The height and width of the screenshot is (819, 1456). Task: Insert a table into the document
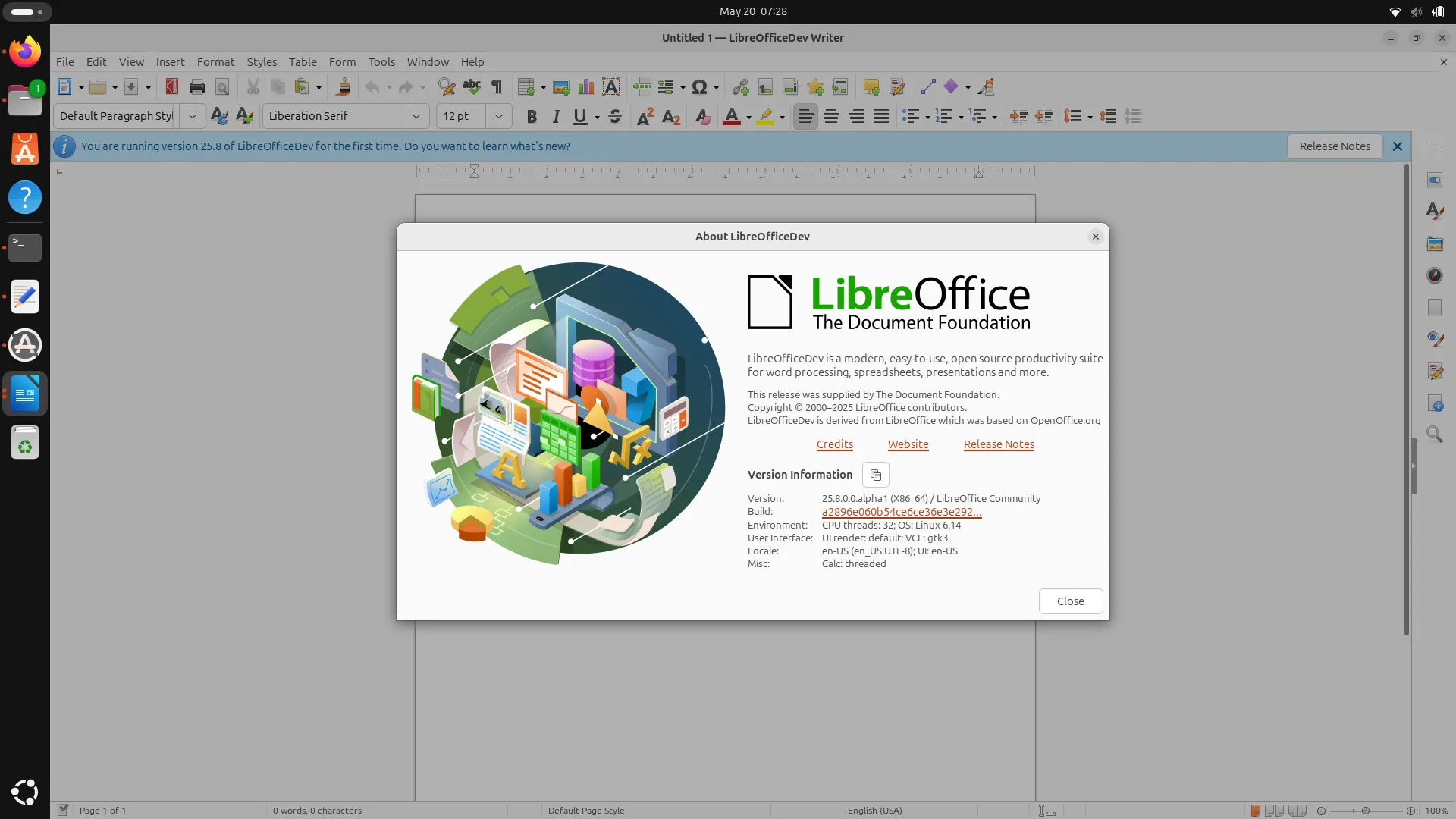[x=527, y=86]
